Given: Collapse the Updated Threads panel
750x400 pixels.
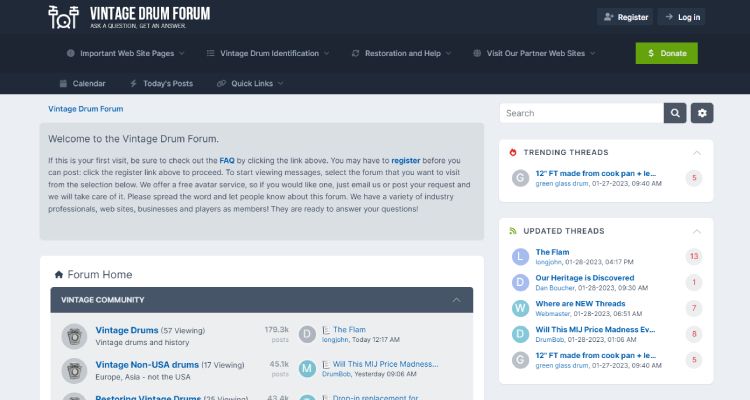Looking at the screenshot, I should 697,232.
